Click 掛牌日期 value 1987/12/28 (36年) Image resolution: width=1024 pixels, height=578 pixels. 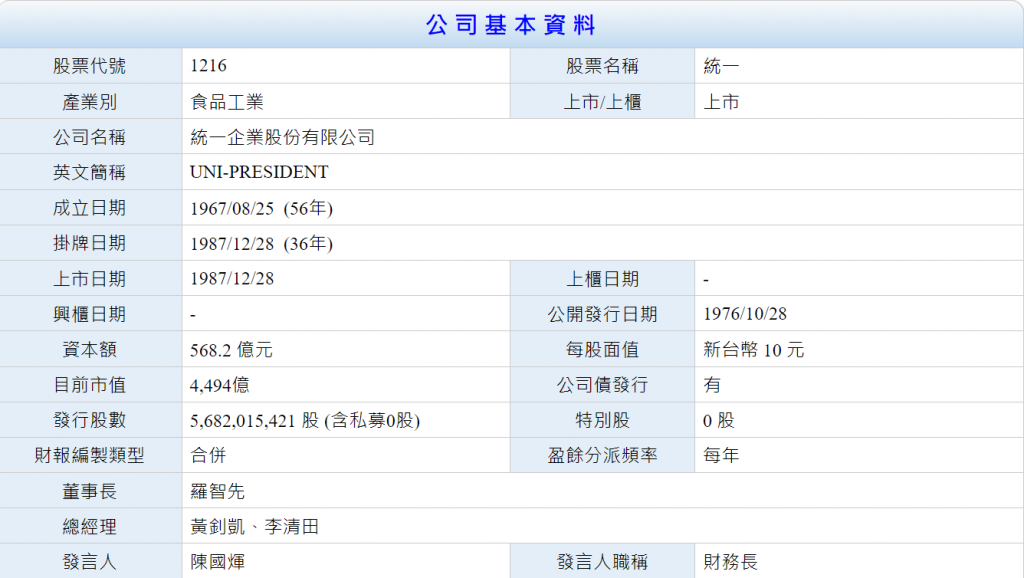pos(261,243)
